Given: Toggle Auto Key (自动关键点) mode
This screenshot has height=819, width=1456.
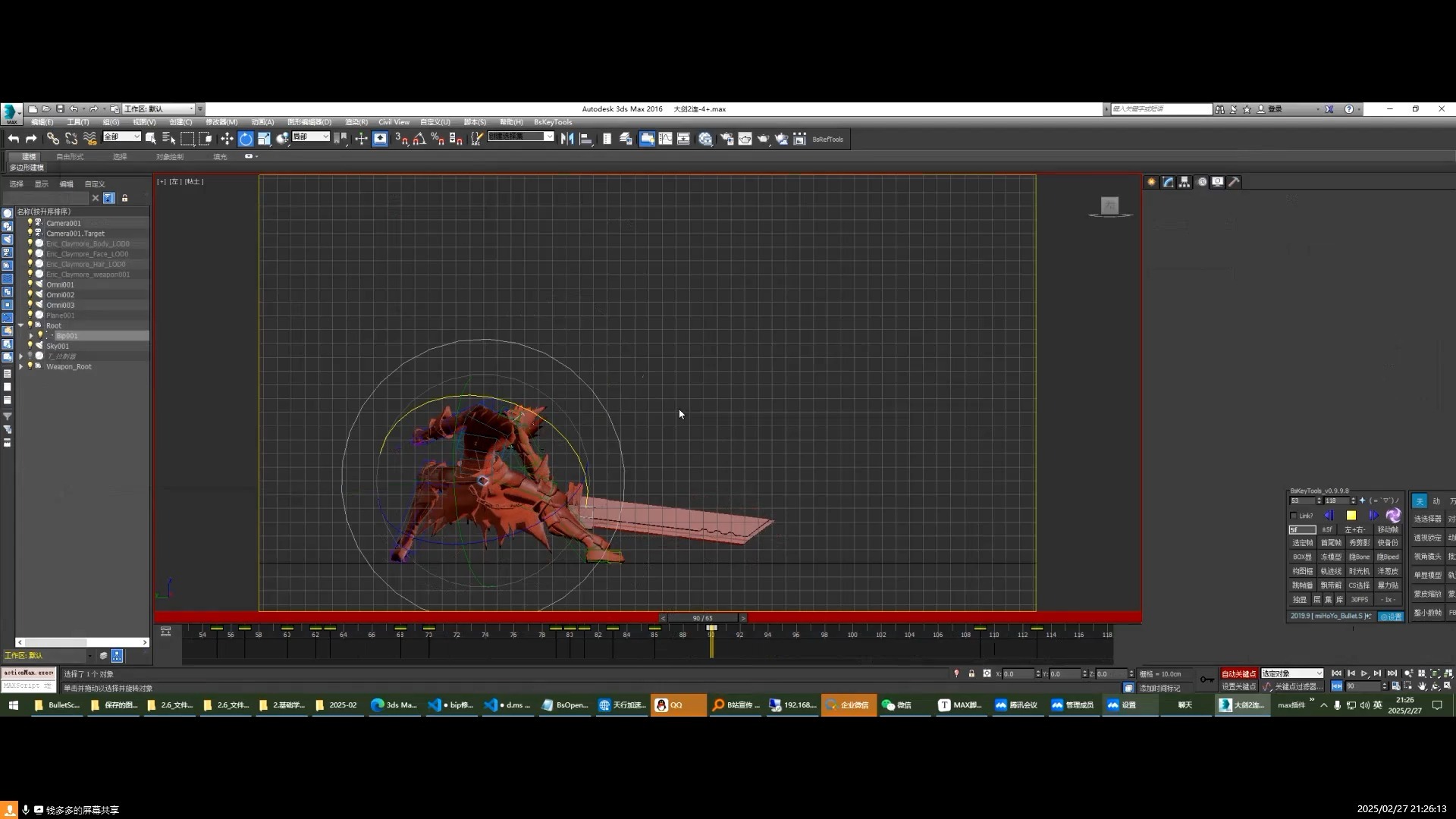Looking at the screenshot, I should pos(1238,673).
